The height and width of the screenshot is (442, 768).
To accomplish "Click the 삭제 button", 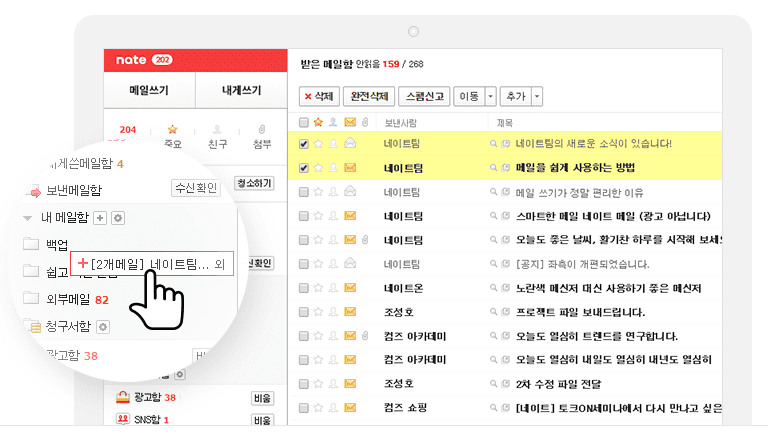I will [319, 97].
